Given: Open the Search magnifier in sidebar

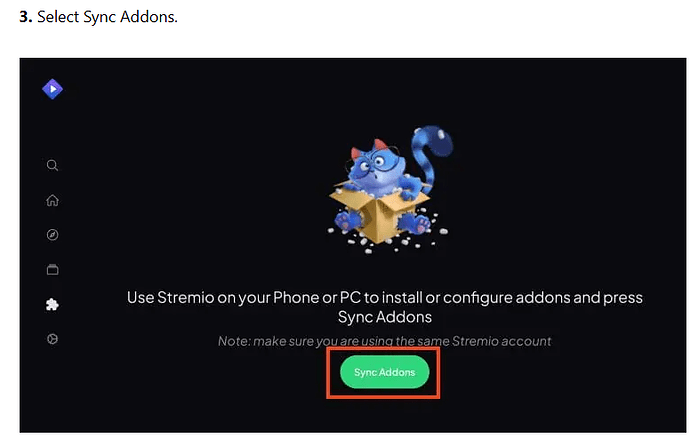Looking at the screenshot, I should [52, 165].
